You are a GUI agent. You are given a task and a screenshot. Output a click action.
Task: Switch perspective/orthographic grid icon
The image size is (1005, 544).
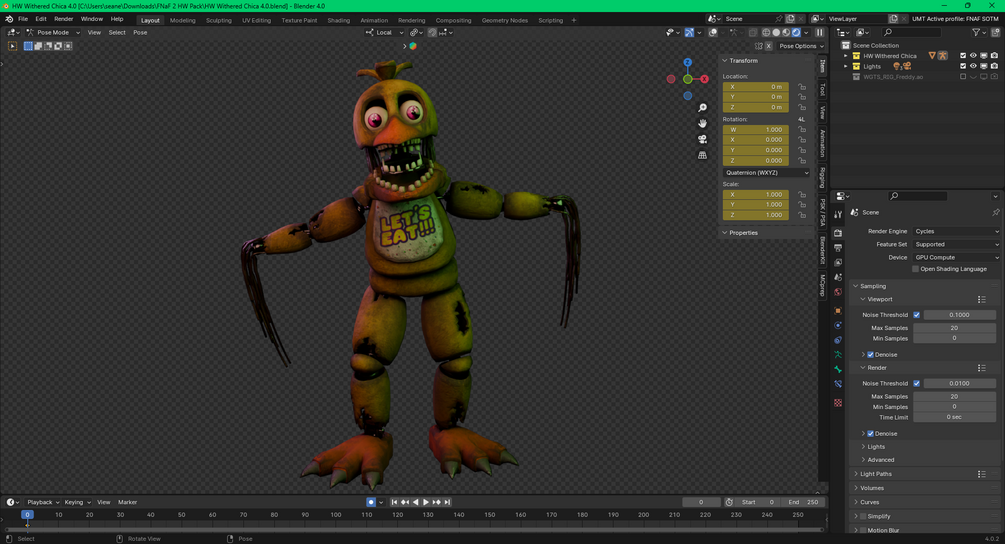coord(702,155)
